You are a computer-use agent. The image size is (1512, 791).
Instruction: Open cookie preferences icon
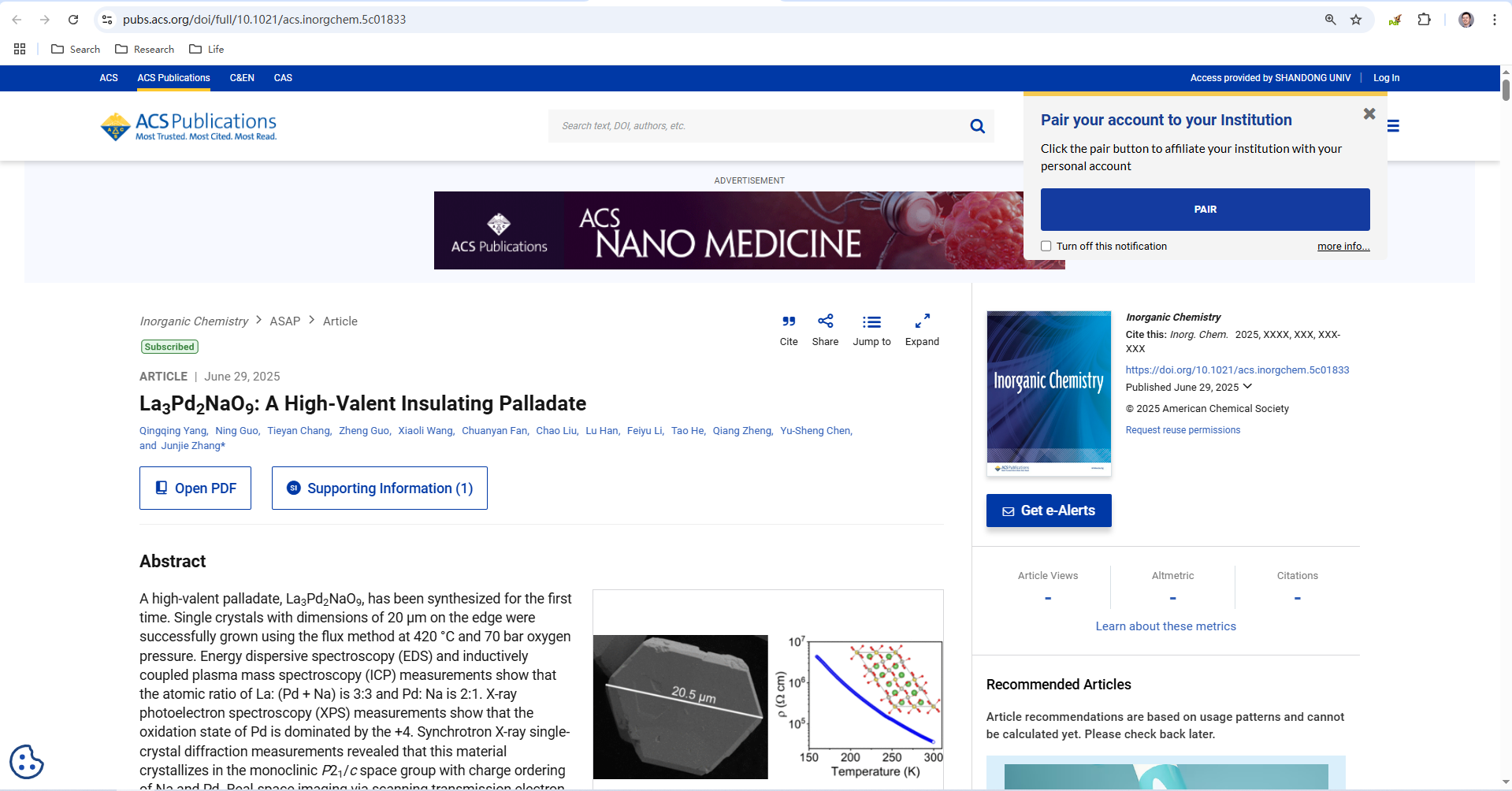click(x=27, y=762)
